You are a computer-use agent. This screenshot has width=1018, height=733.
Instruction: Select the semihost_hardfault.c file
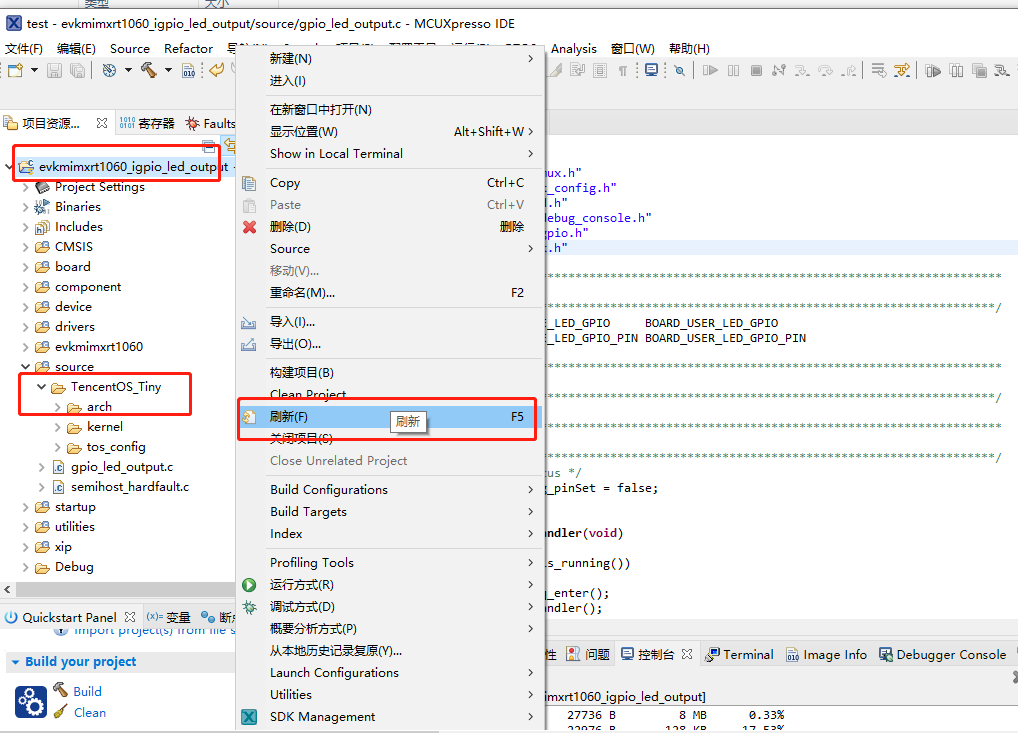click(130, 487)
